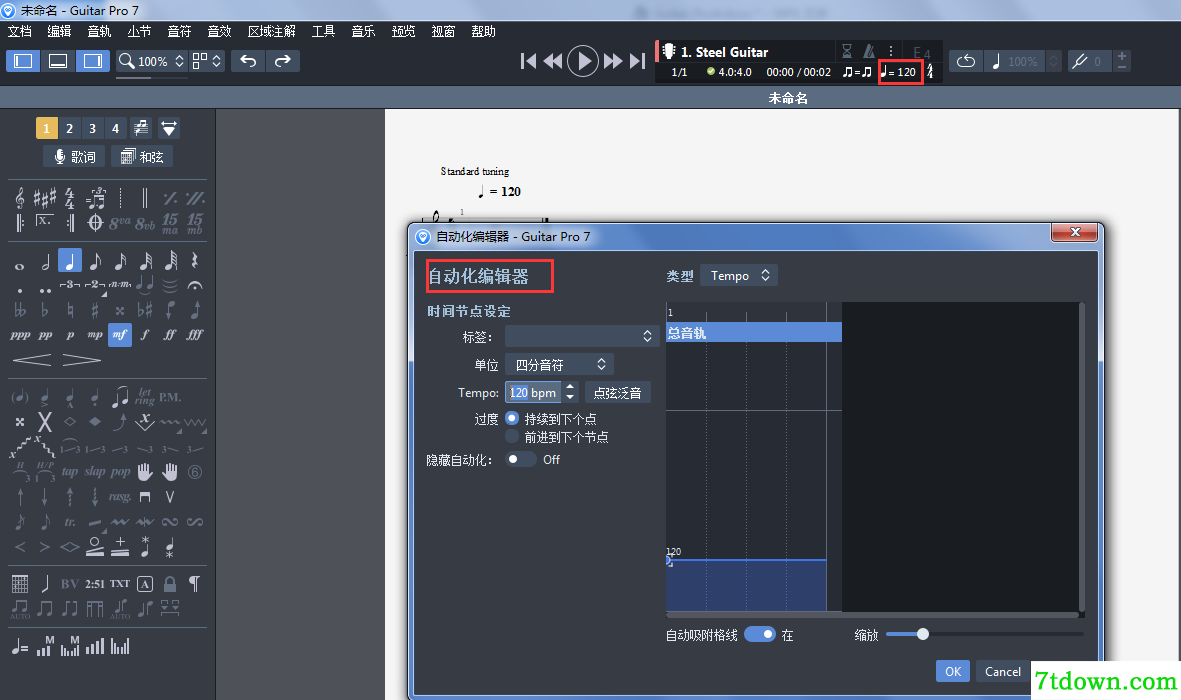Select the whole note duration icon
The image size is (1181, 700).
[x=20, y=265]
